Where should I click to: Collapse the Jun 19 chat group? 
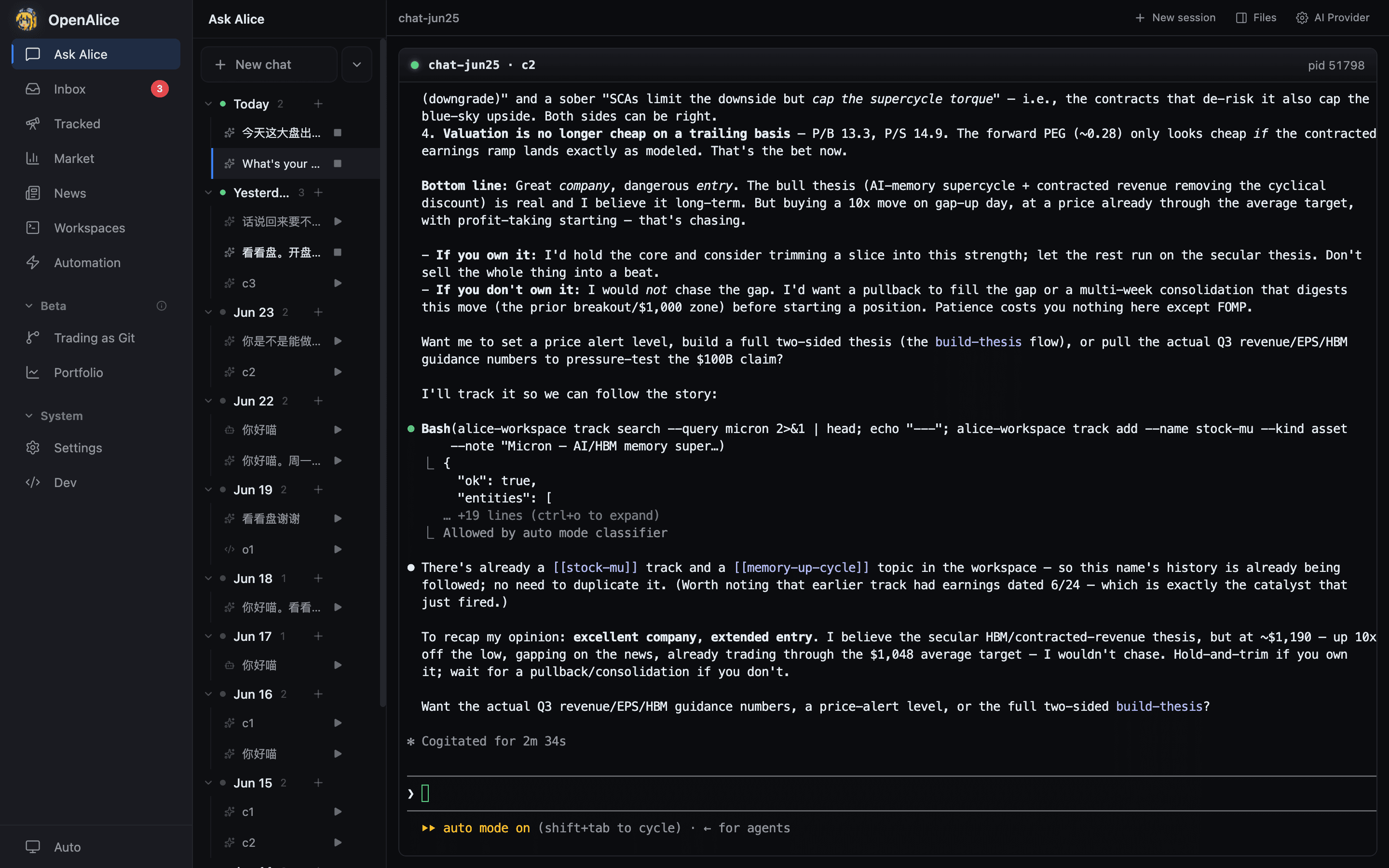point(208,489)
